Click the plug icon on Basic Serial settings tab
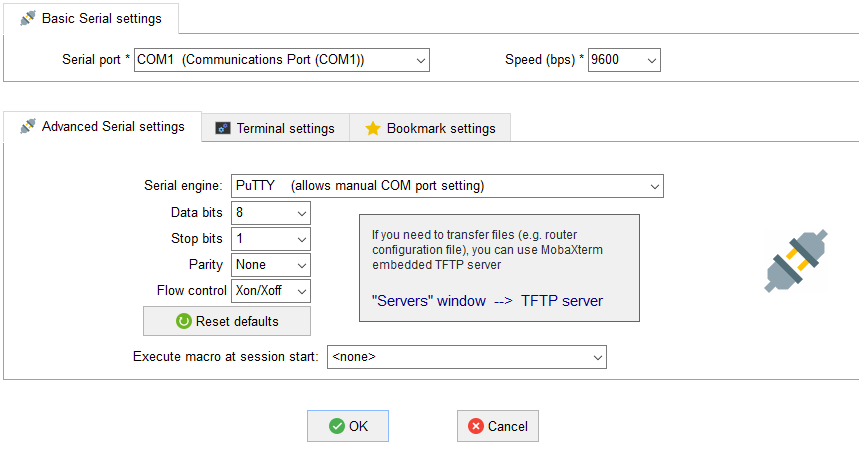Viewport: 859px width, 460px height. (27, 19)
